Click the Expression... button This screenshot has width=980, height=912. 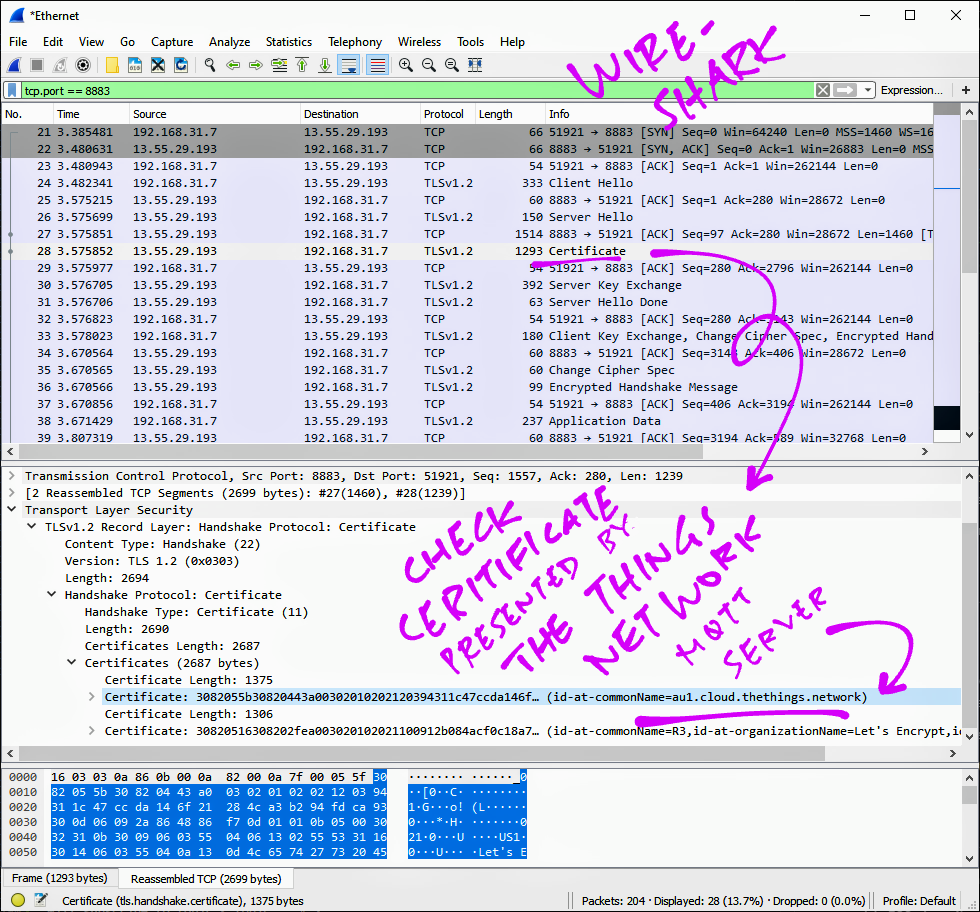tap(911, 90)
